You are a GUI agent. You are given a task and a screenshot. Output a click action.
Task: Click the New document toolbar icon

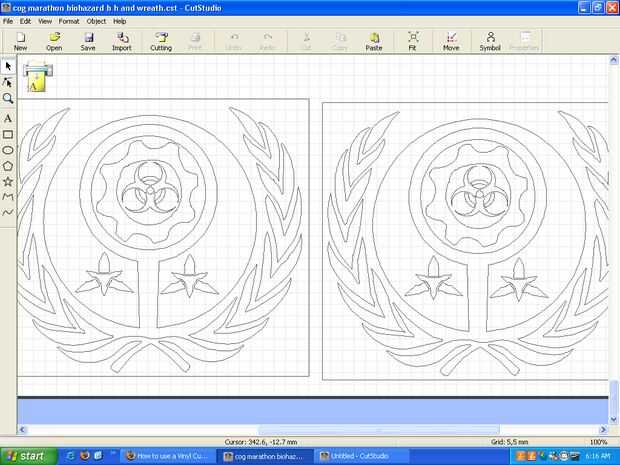coord(20,42)
